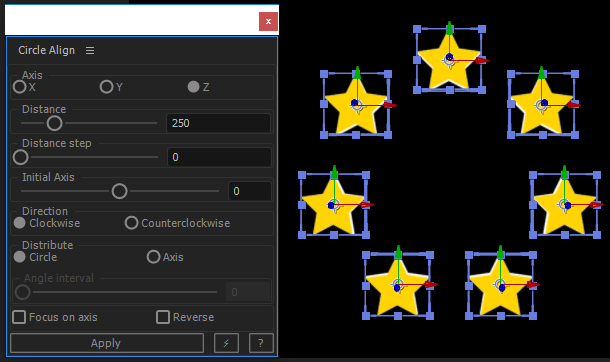Screen dimensions: 610x362
Task: Open the Circle Align panel menu icon
Action: tap(90, 51)
